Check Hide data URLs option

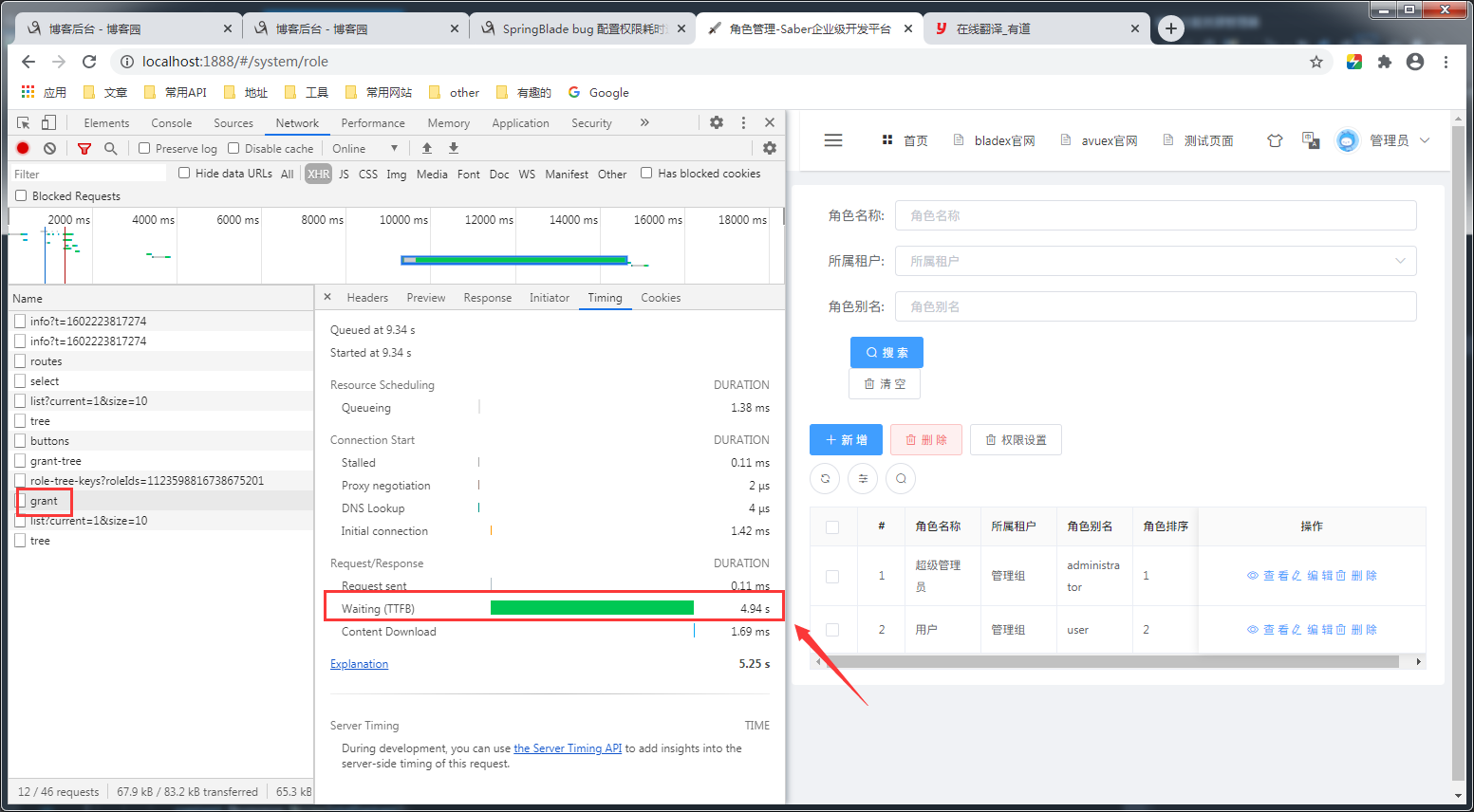point(184,173)
